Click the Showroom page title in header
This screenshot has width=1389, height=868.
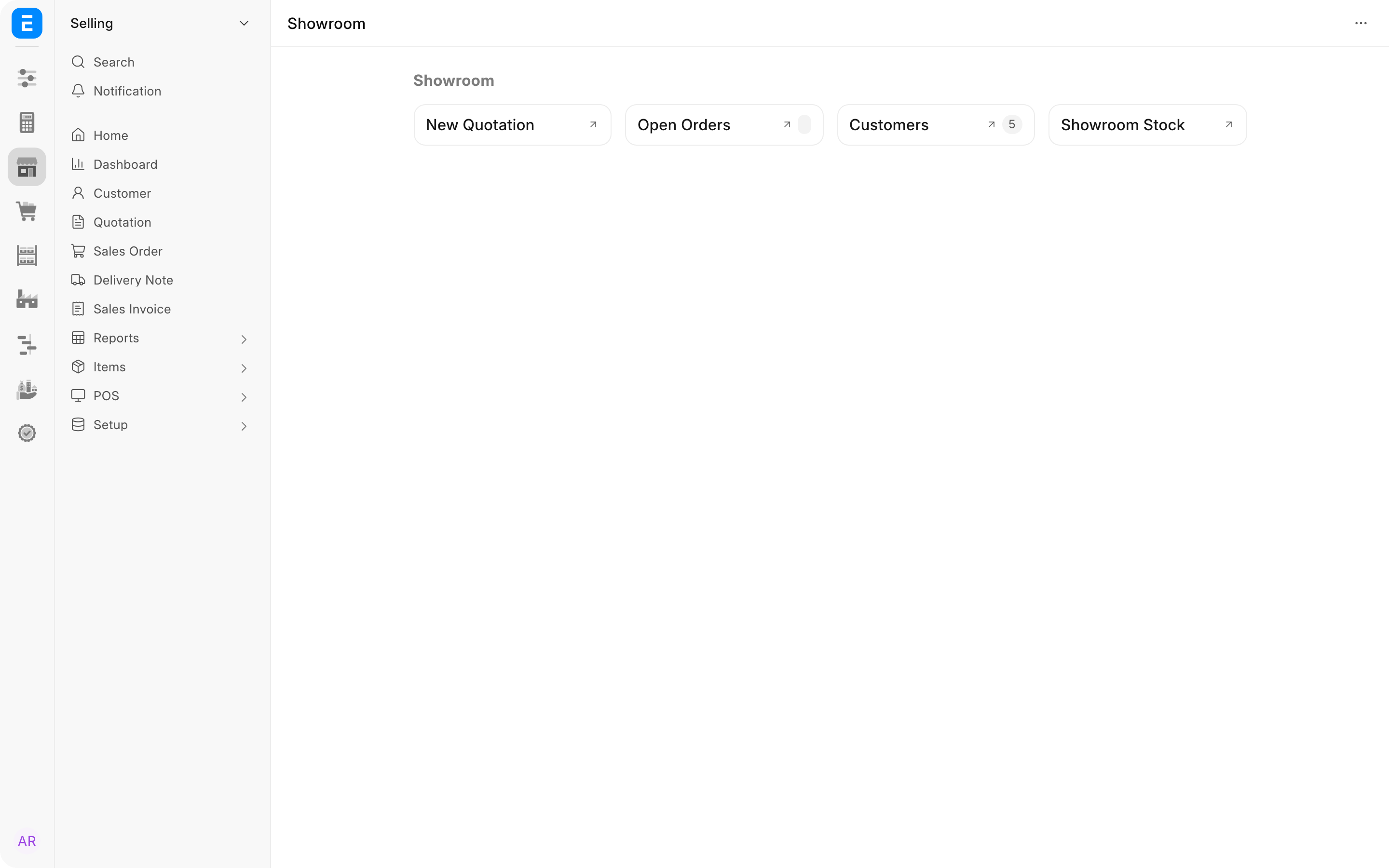click(x=326, y=24)
